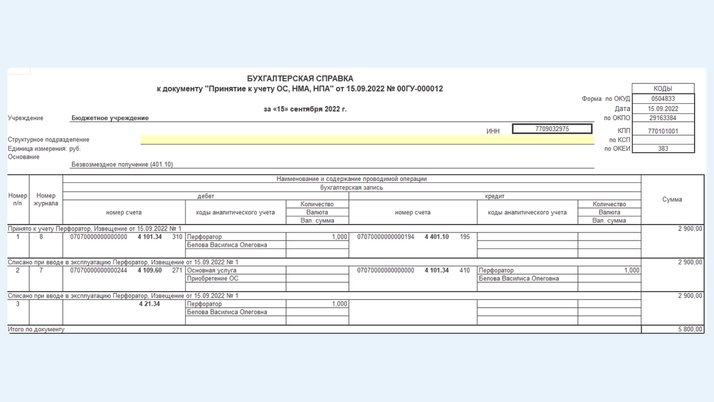Screen dimensions: 714x402
Task: Click the Дата code cell 15.09.2022
Action: coord(663,109)
